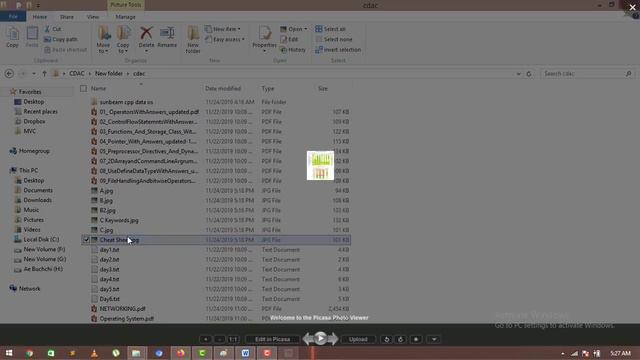640x360 pixels.
Task: Sort by the Date modified column header
Action: [223, 88]
